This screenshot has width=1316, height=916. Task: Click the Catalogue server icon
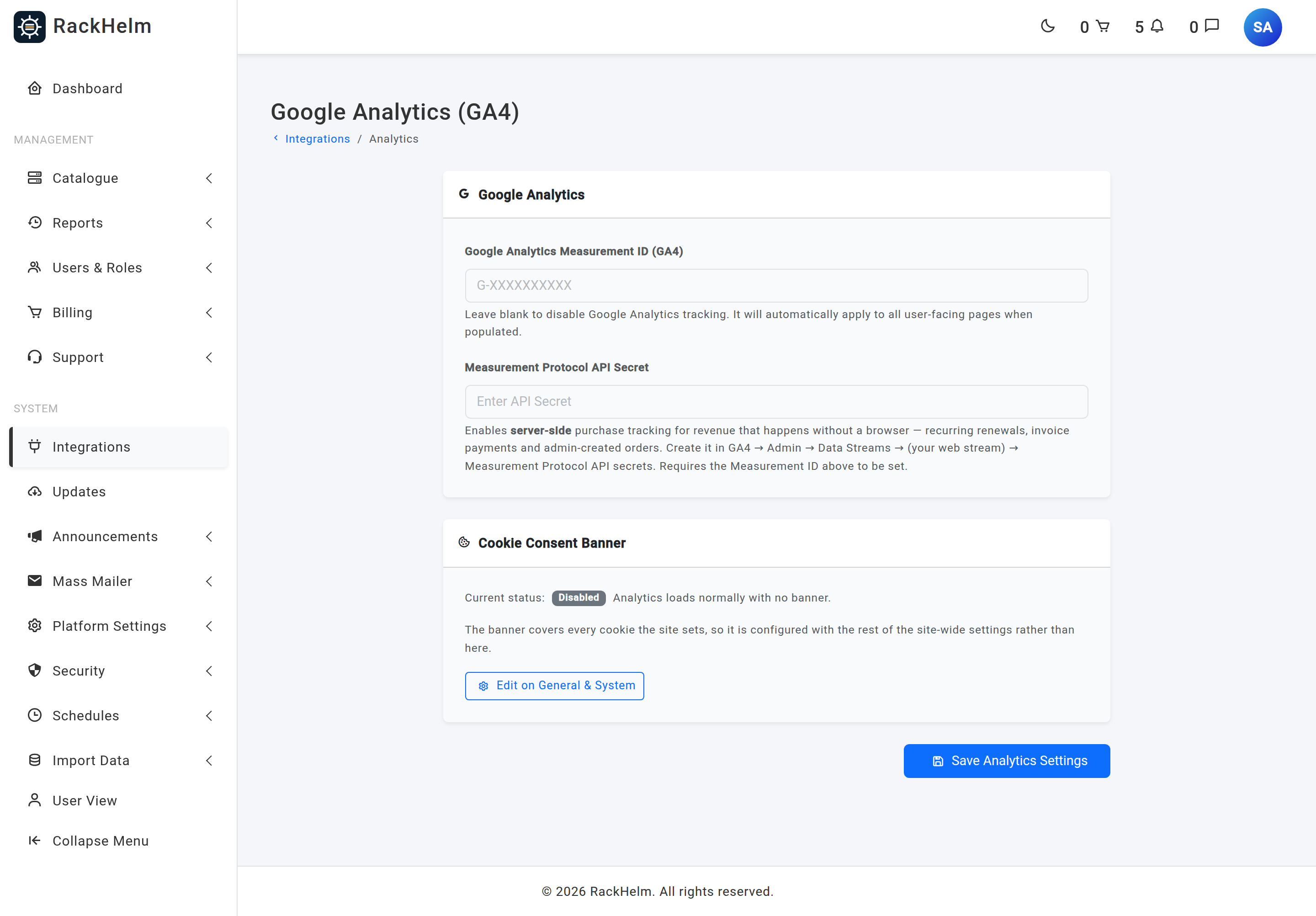point(35,178)
